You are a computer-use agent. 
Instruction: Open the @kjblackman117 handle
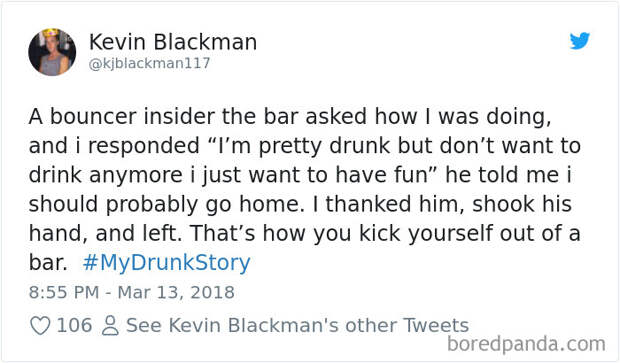tap(149, 63)
